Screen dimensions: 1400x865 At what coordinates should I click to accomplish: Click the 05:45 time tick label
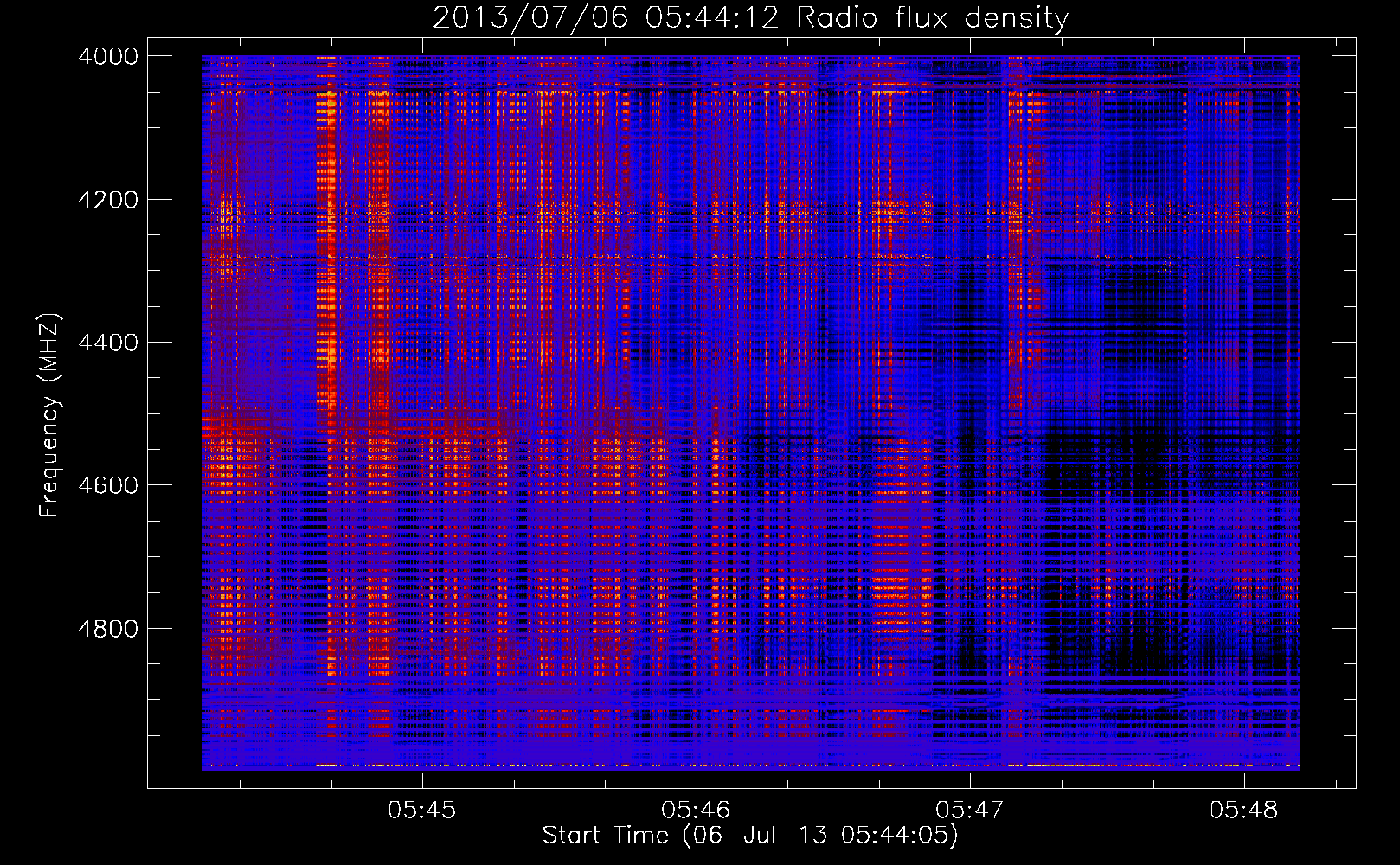(x=422, y=811)
